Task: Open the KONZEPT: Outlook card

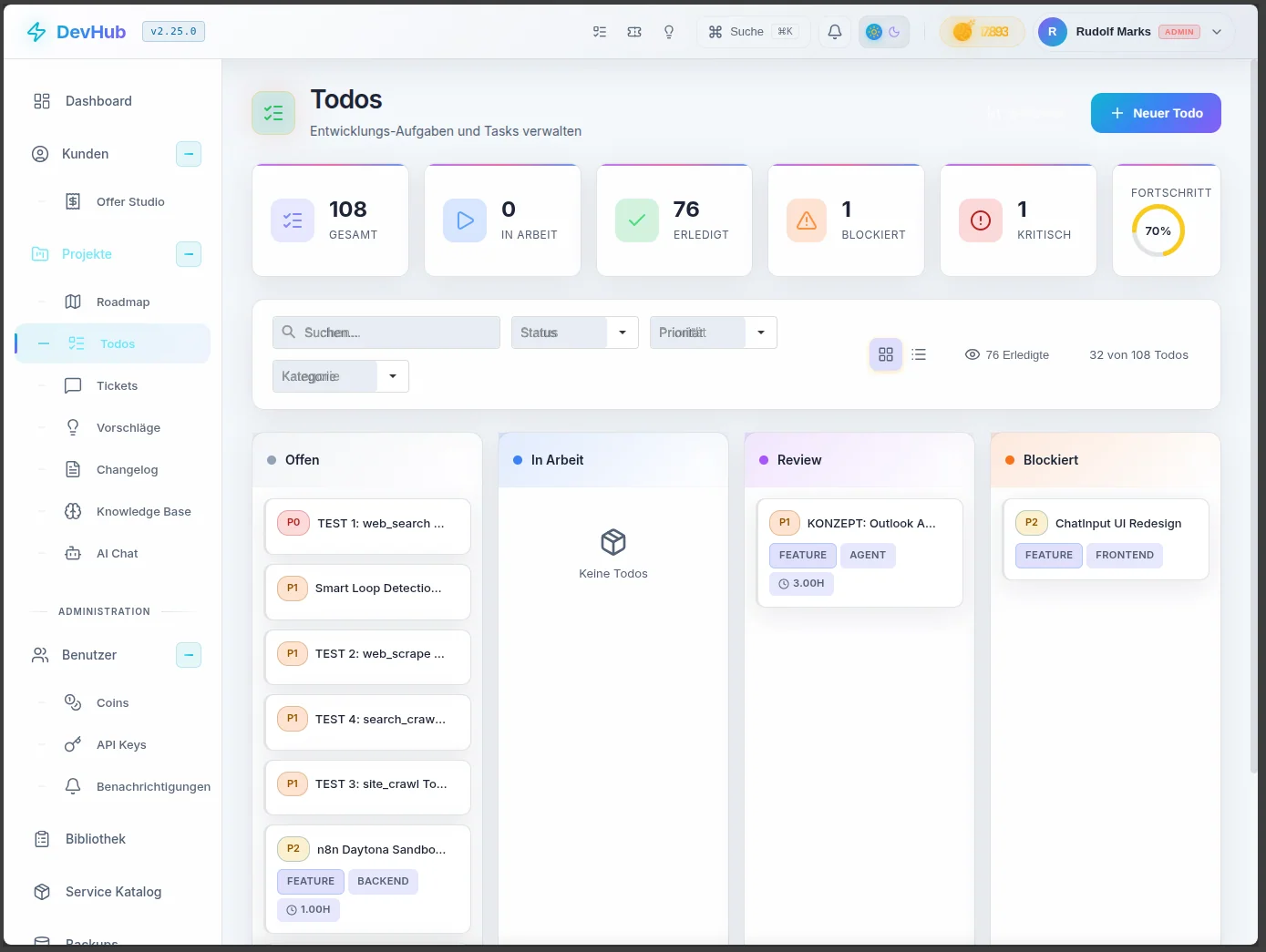Action: click(x=859, y=553)
